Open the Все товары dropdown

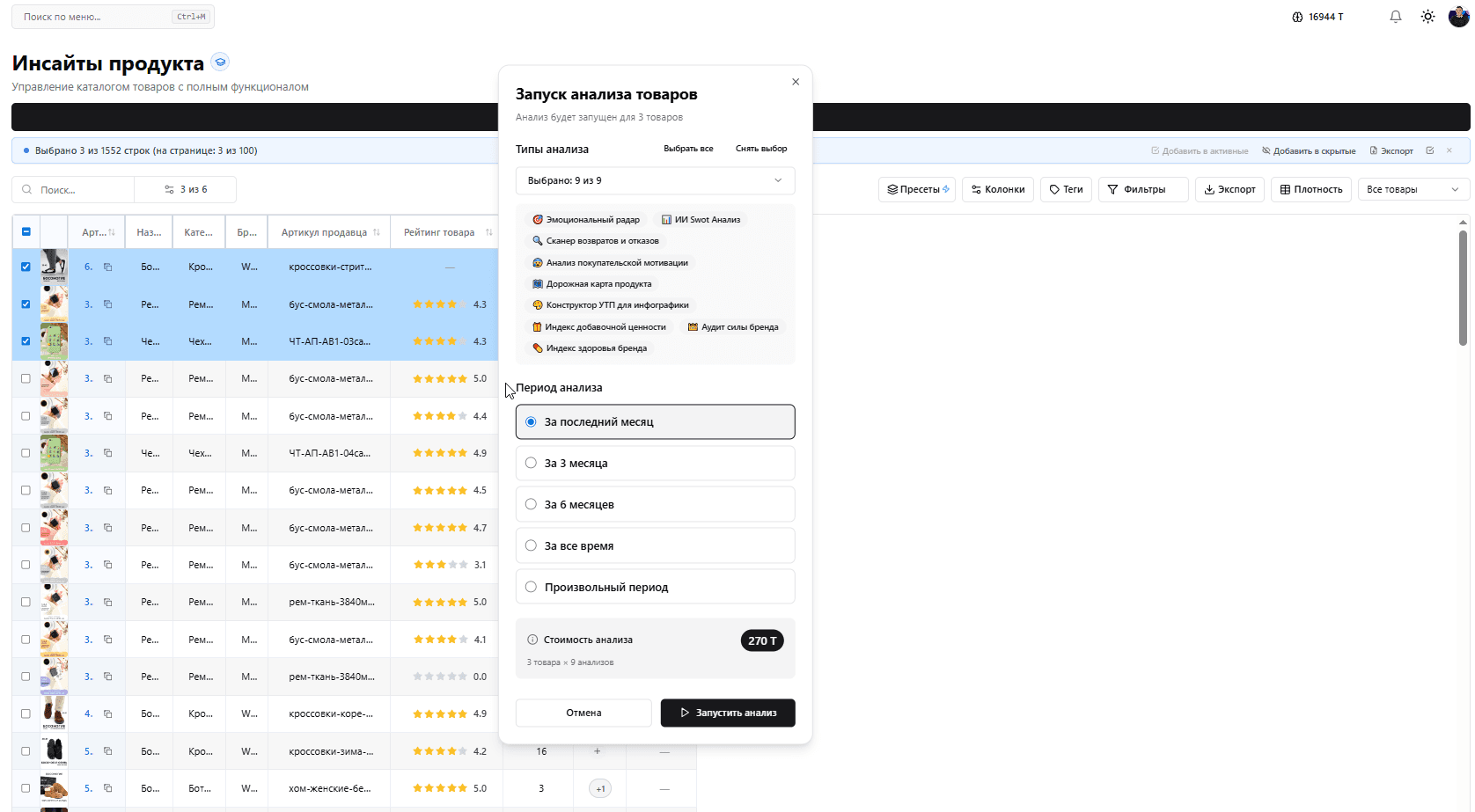coord(1413,189)
